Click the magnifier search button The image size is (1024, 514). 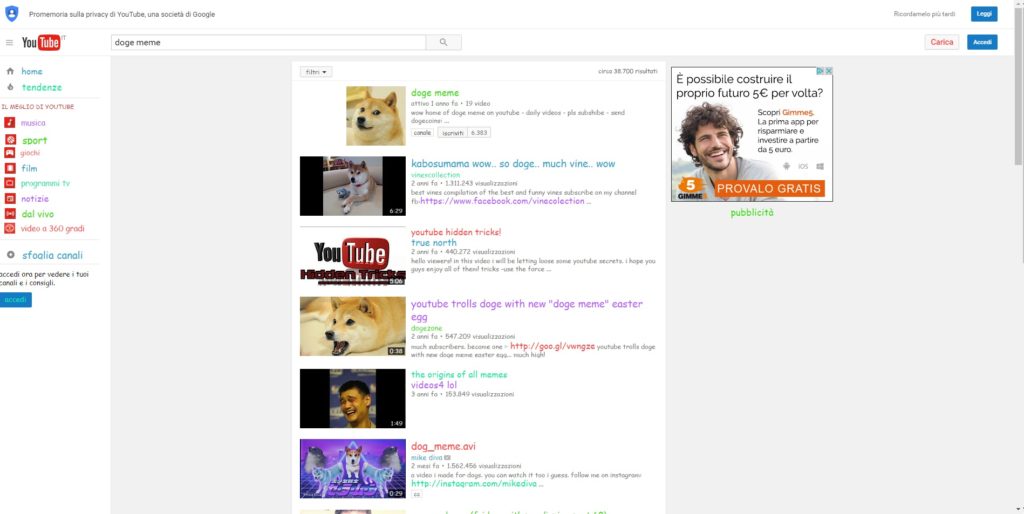(443, 42)
